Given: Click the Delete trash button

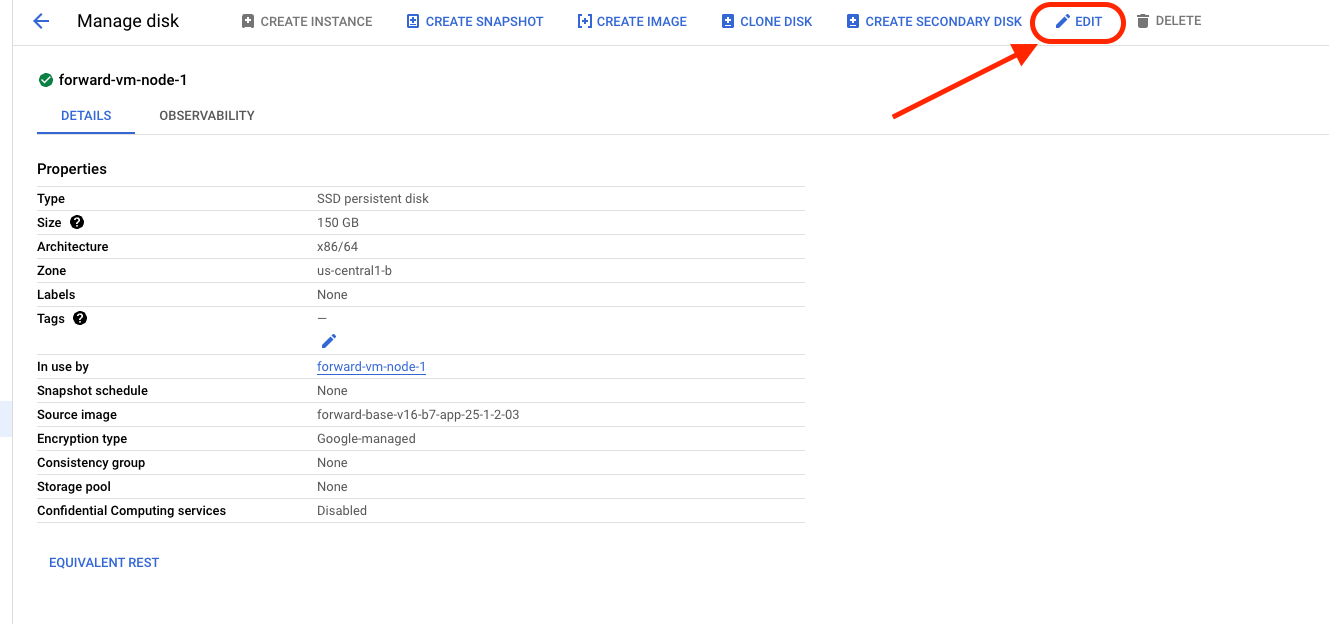Looking at the screenshot, I should coord(1168,21).
